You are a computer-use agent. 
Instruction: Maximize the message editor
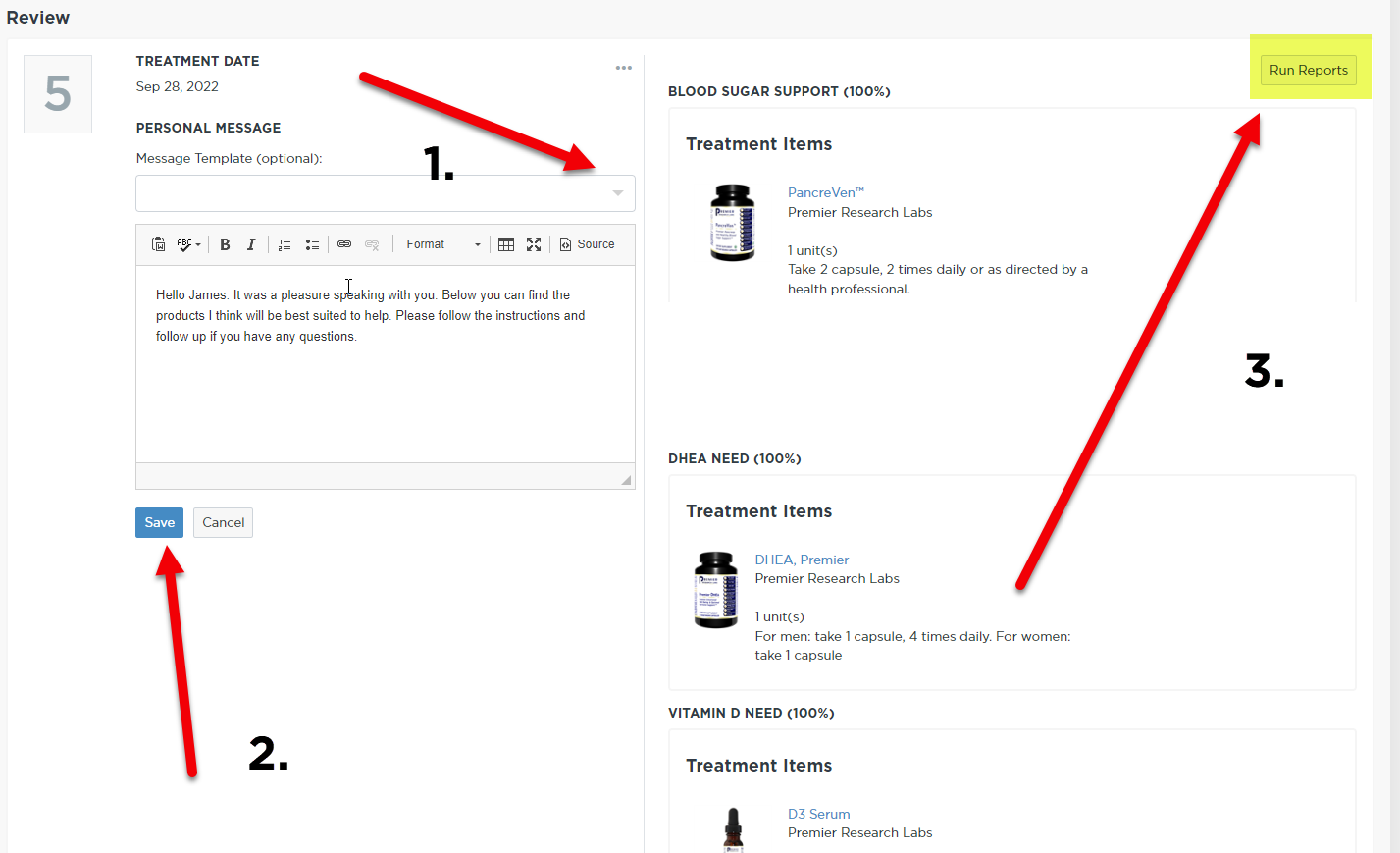click(534, 244)
